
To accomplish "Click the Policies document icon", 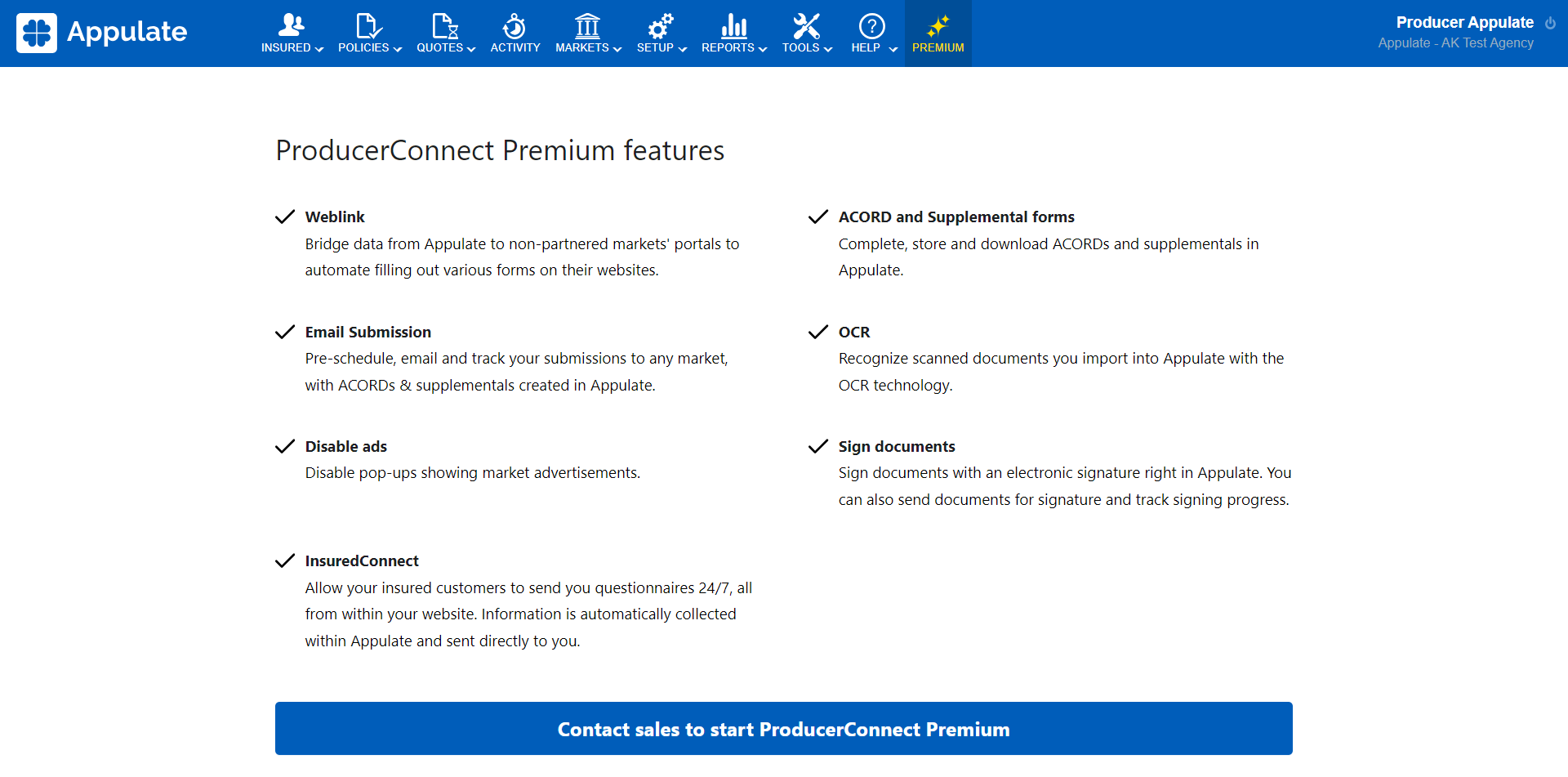I will point(368,25).
